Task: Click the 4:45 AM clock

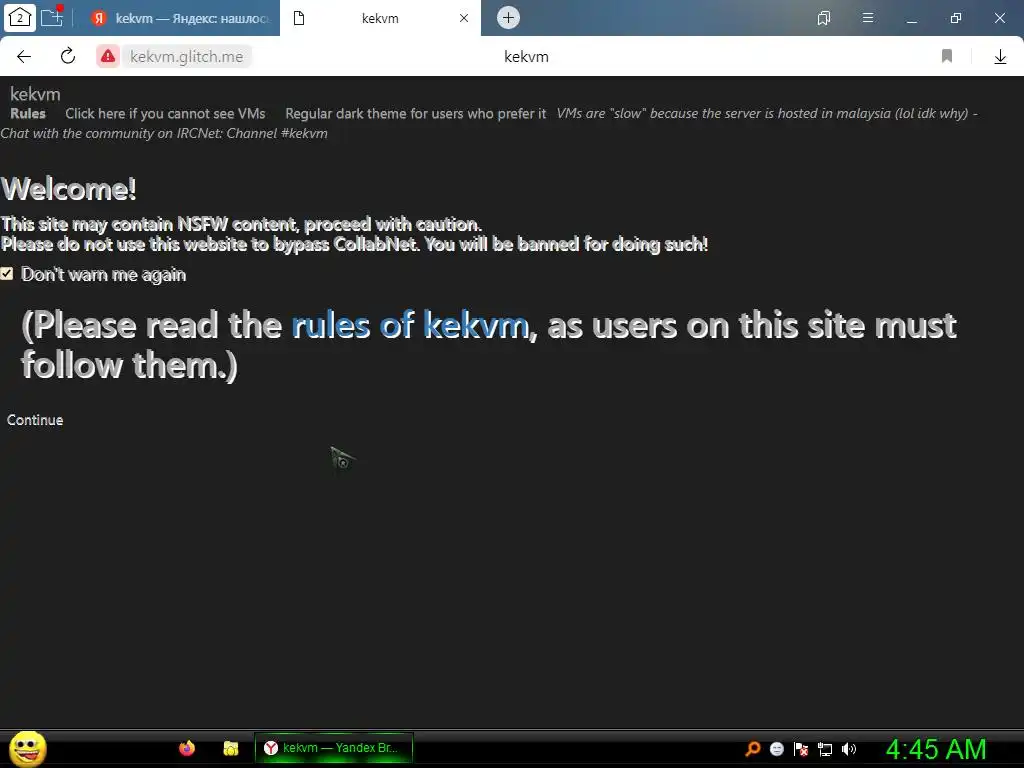Action: (936, 749)
